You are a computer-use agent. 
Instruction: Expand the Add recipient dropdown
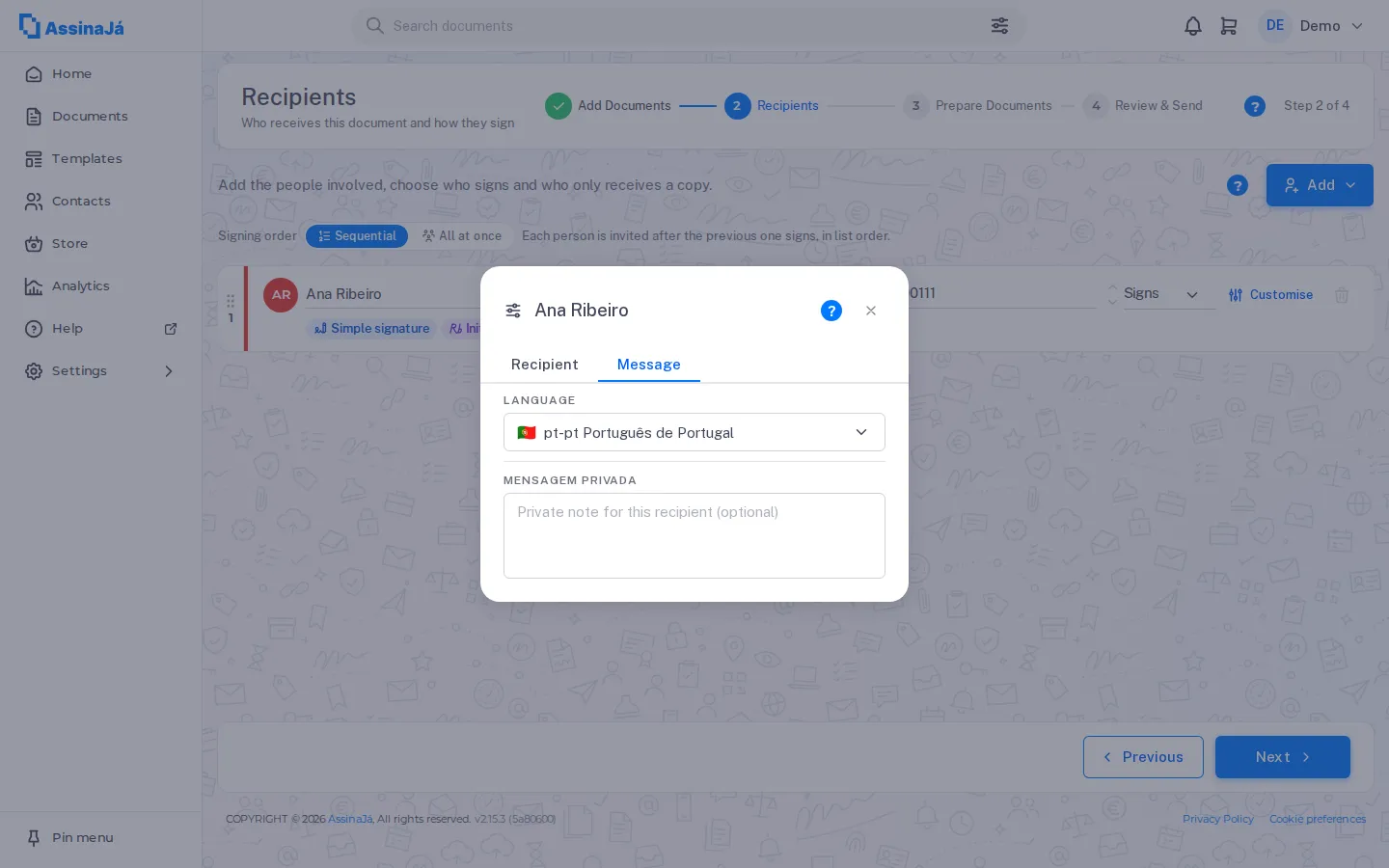pos(1320,185)
